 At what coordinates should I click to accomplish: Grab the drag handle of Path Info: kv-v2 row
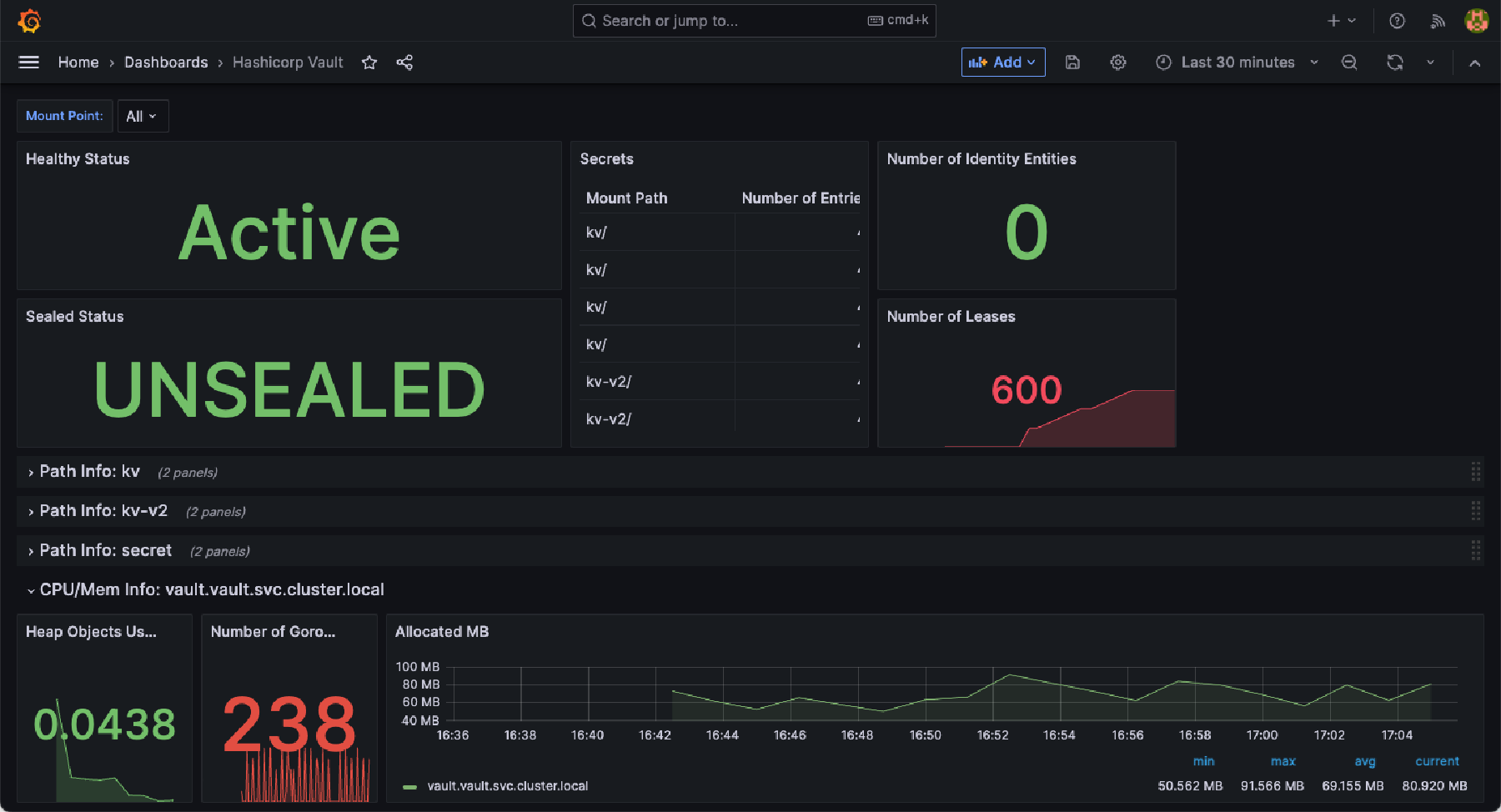[1475, 511]
